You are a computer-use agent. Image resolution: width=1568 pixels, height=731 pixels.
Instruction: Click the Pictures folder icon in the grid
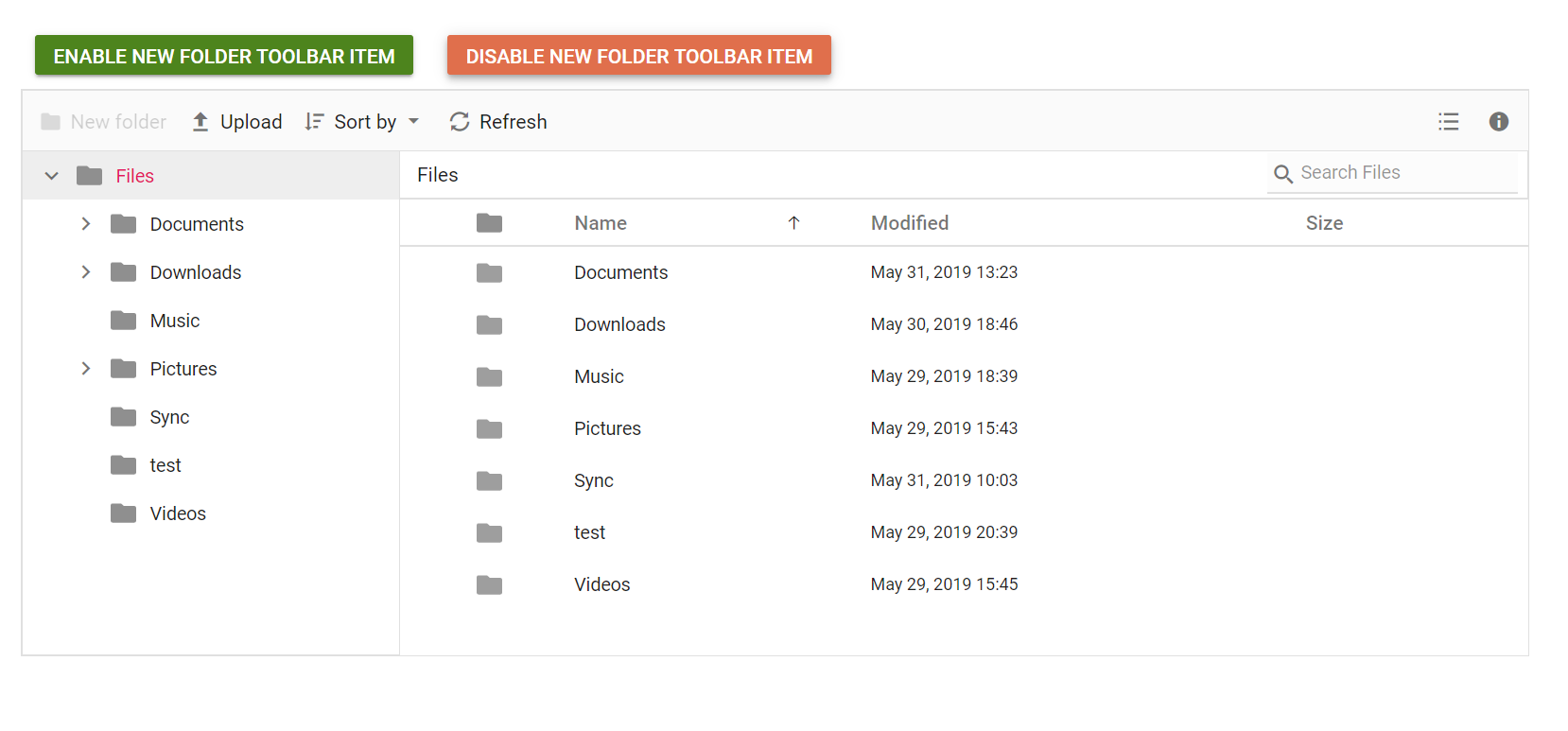click(x=489, y=429)
